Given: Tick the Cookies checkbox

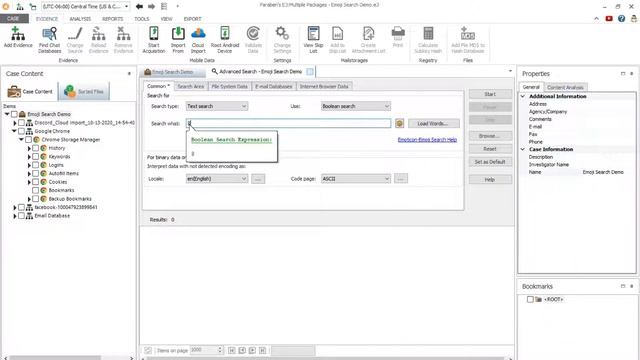Looking at the screenshot, I should pyautogui.click(x=36, y=182).
